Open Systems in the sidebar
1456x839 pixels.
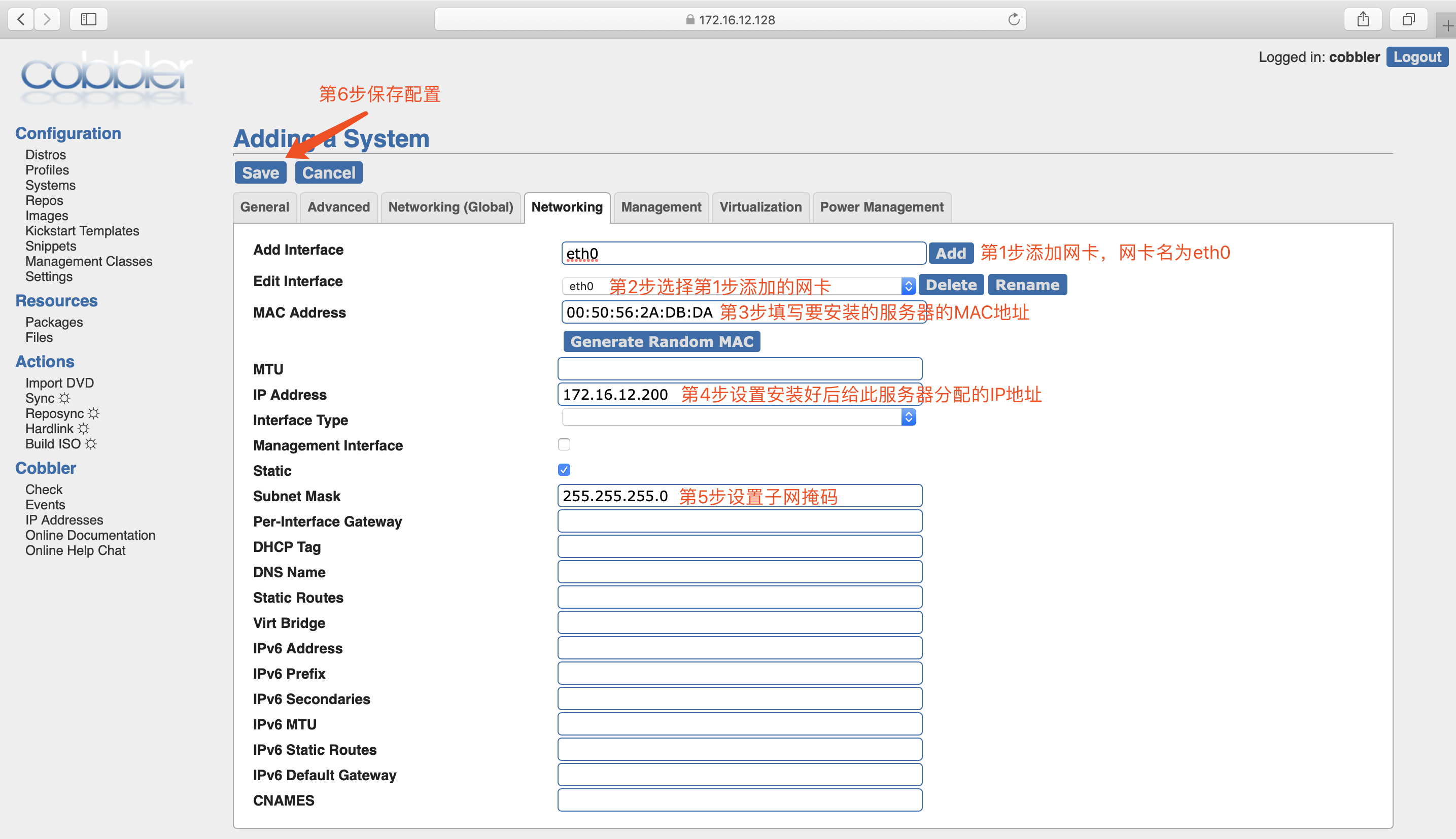pos(51,185)
